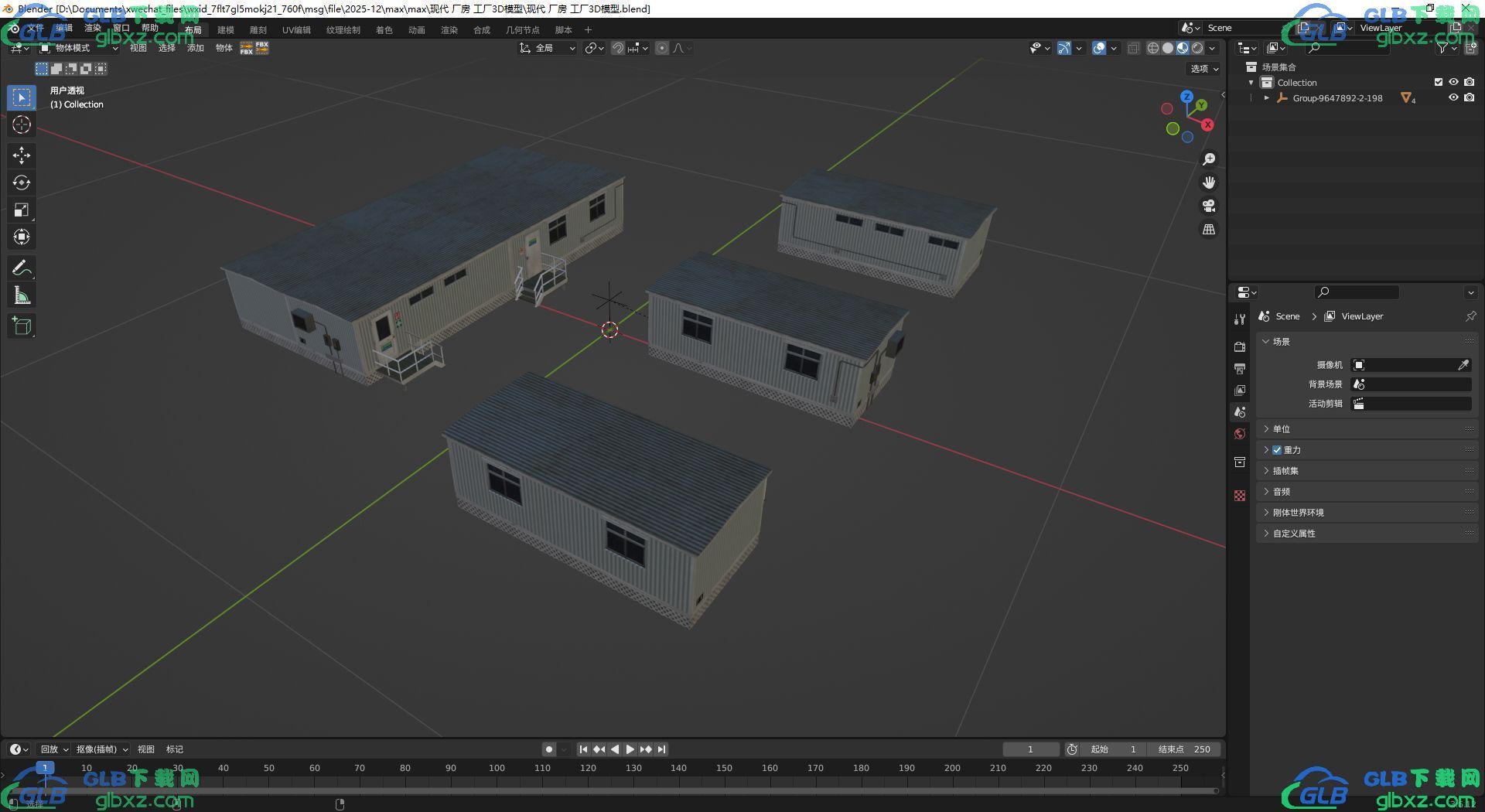This screenshot has width=1485, height=812.
Task: Open the 选项 options button
Action: pos(1203,69)
